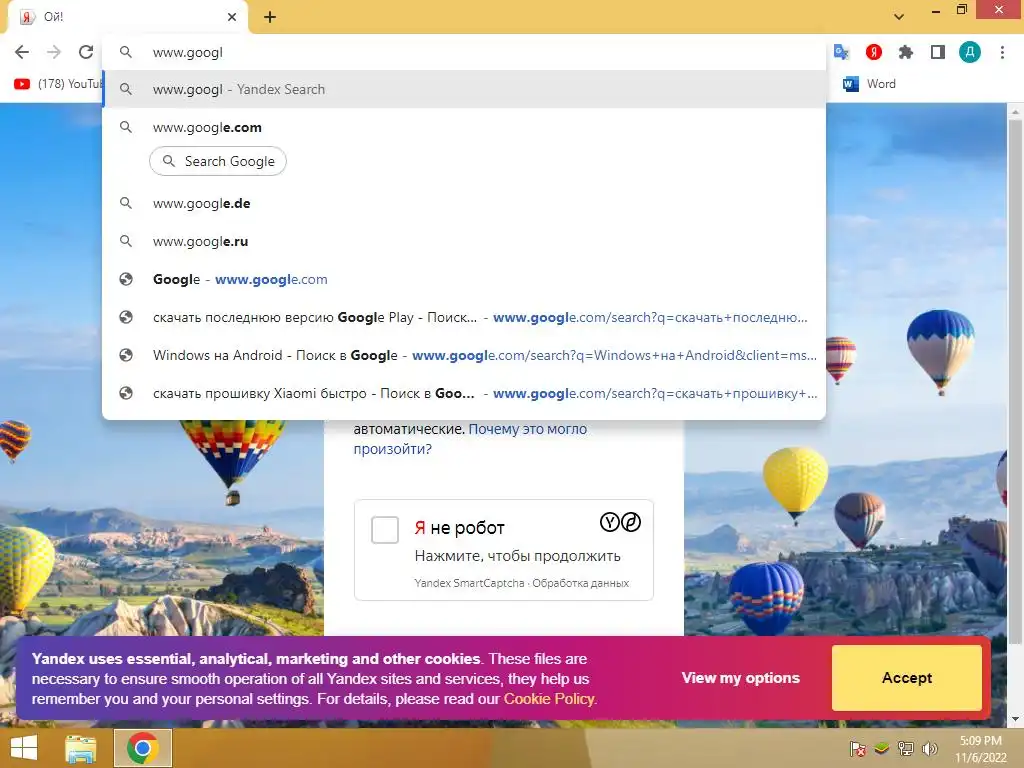Select www.google.ru suggestion

(464, 242)
